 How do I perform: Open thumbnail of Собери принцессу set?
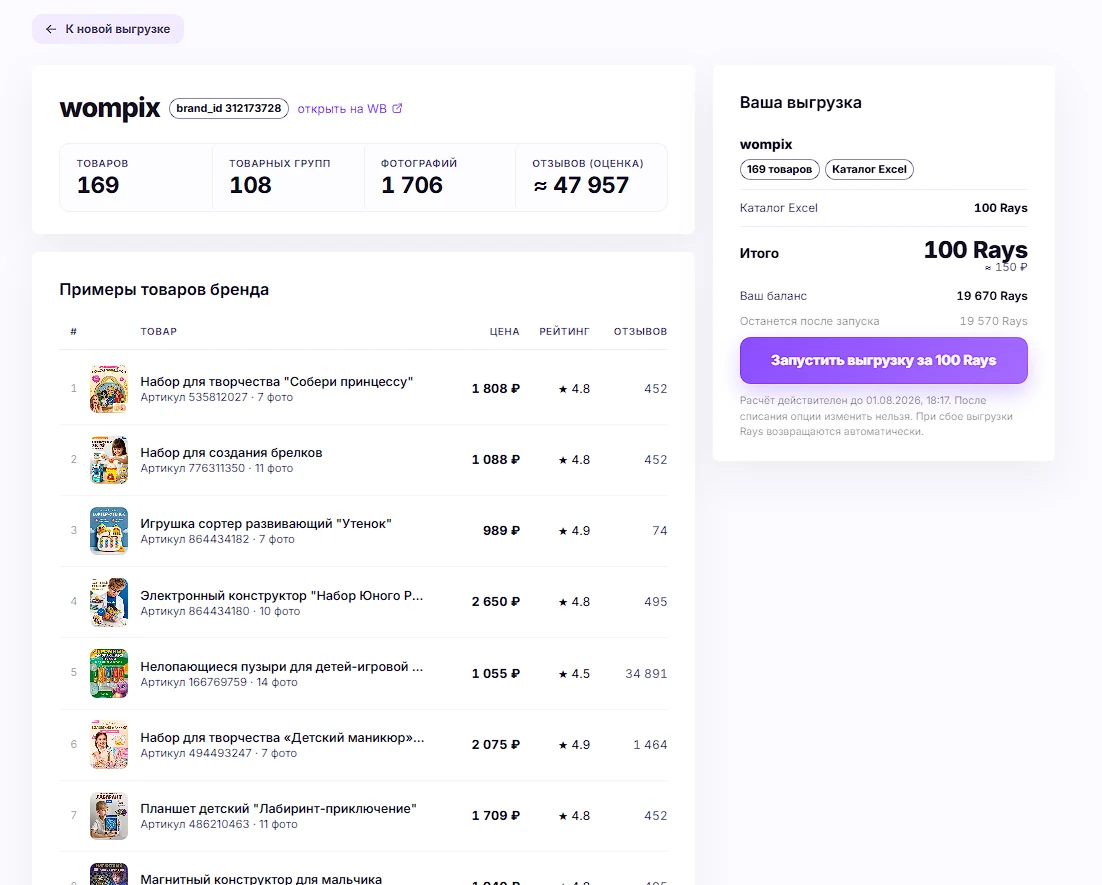tap(109, 389)
